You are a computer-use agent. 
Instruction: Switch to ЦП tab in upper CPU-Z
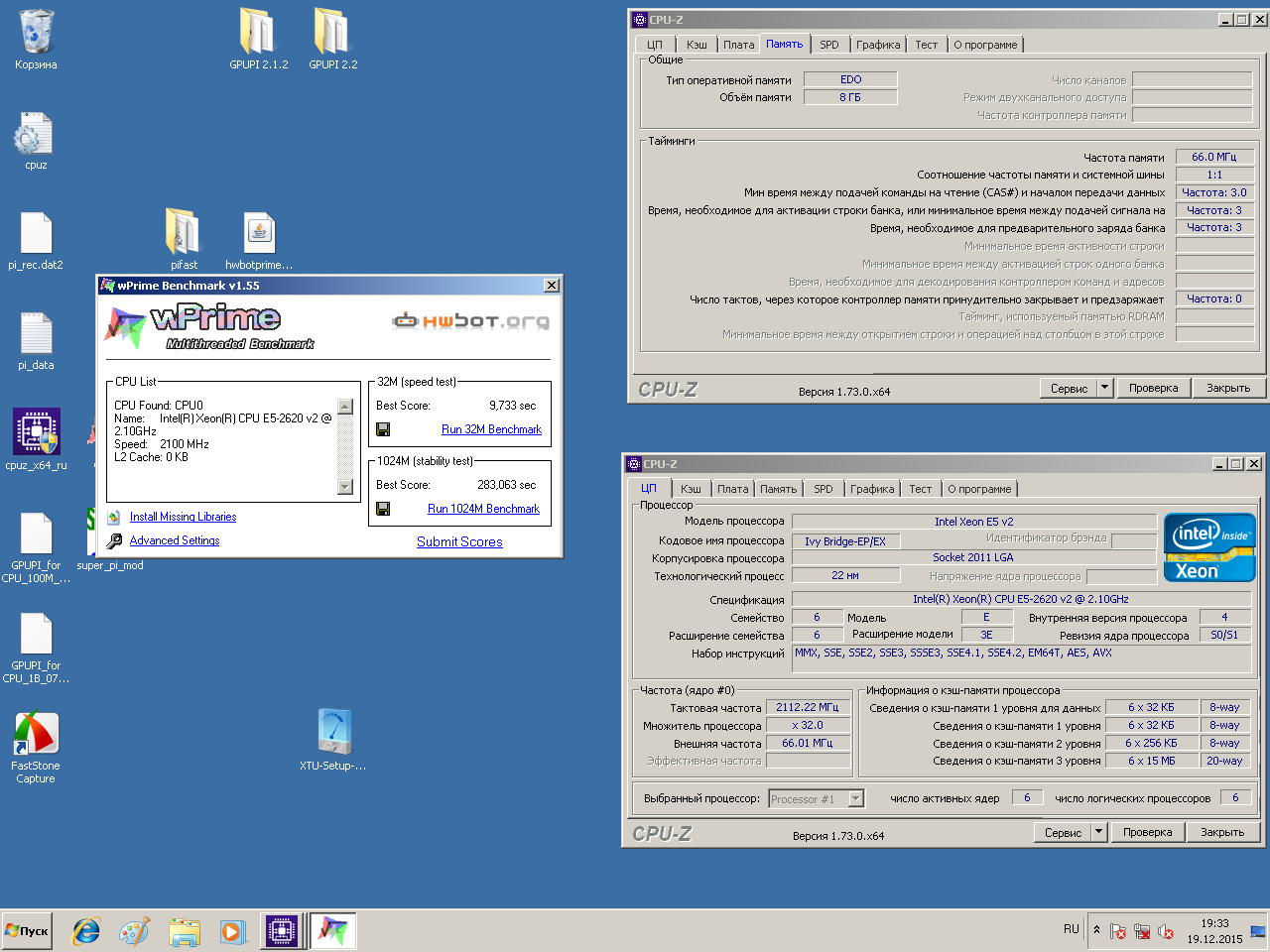click(x=655, y=45)
